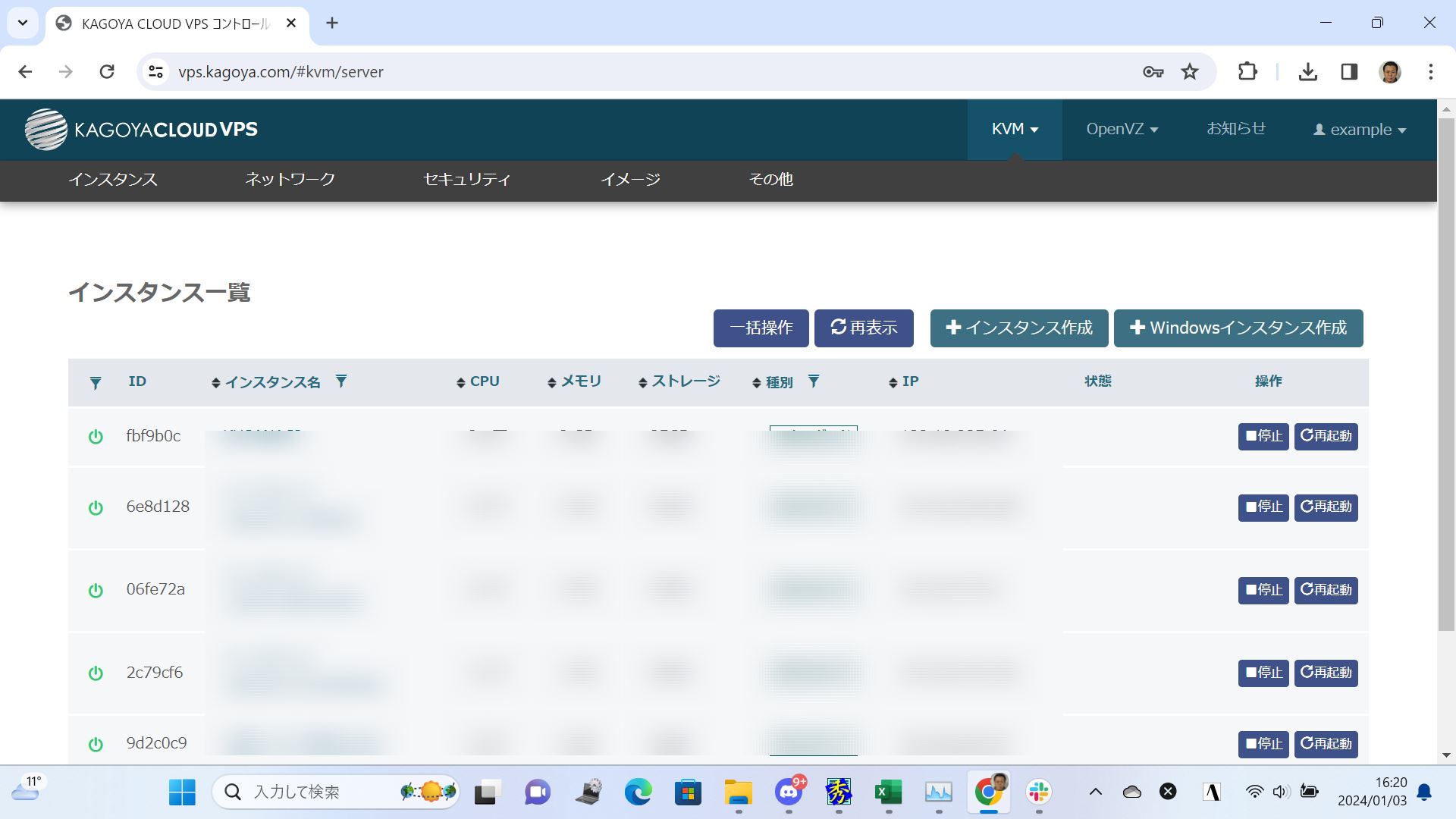1456x819 pixels.
Task: Open Slack from the Windows taskbar
Action: [1038, 792]
